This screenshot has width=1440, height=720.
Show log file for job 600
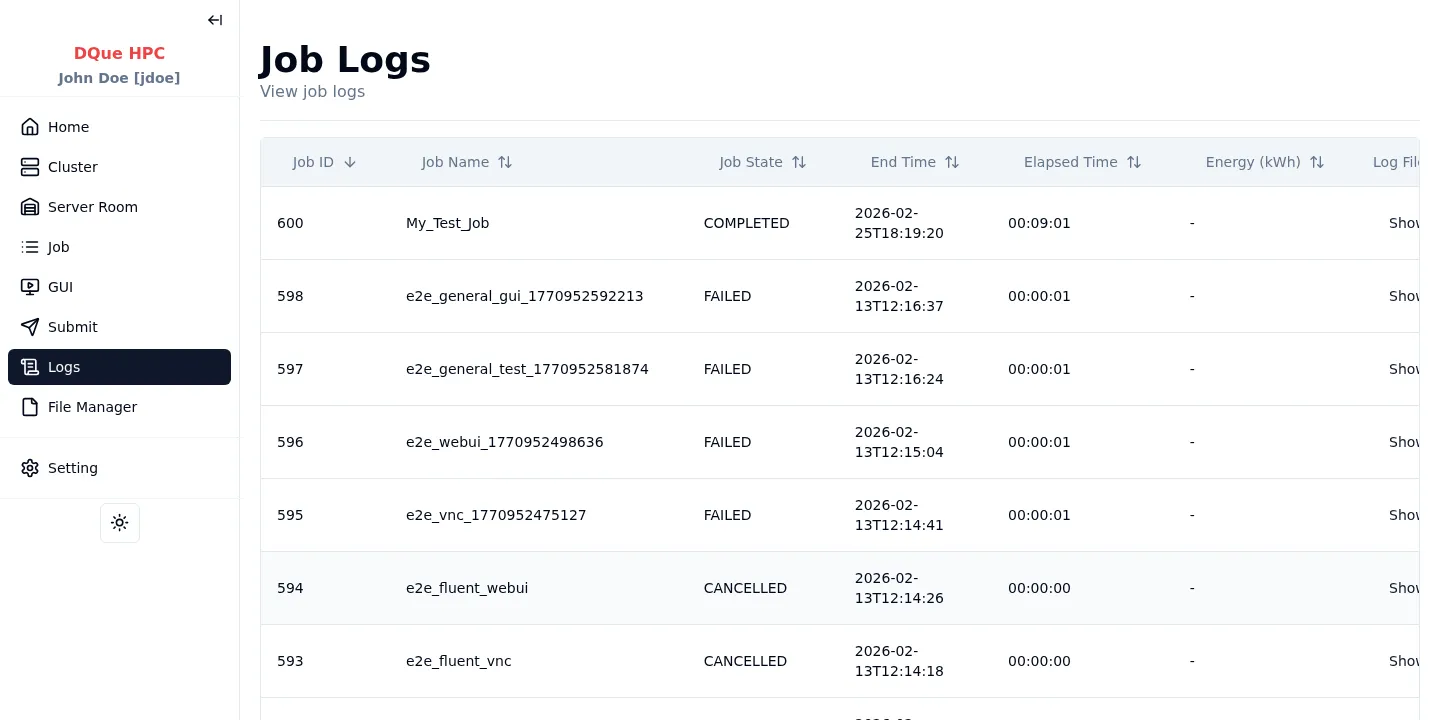(1403, 223)
